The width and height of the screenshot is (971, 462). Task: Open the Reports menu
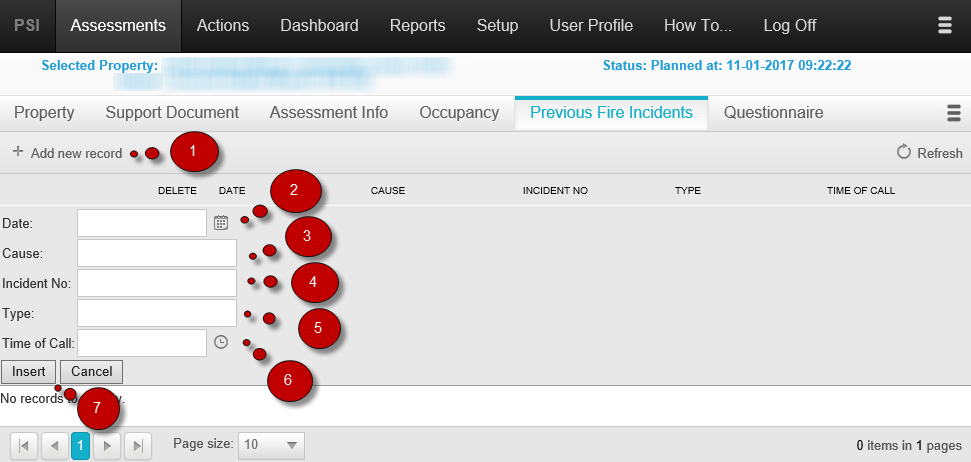pos(417,25)
